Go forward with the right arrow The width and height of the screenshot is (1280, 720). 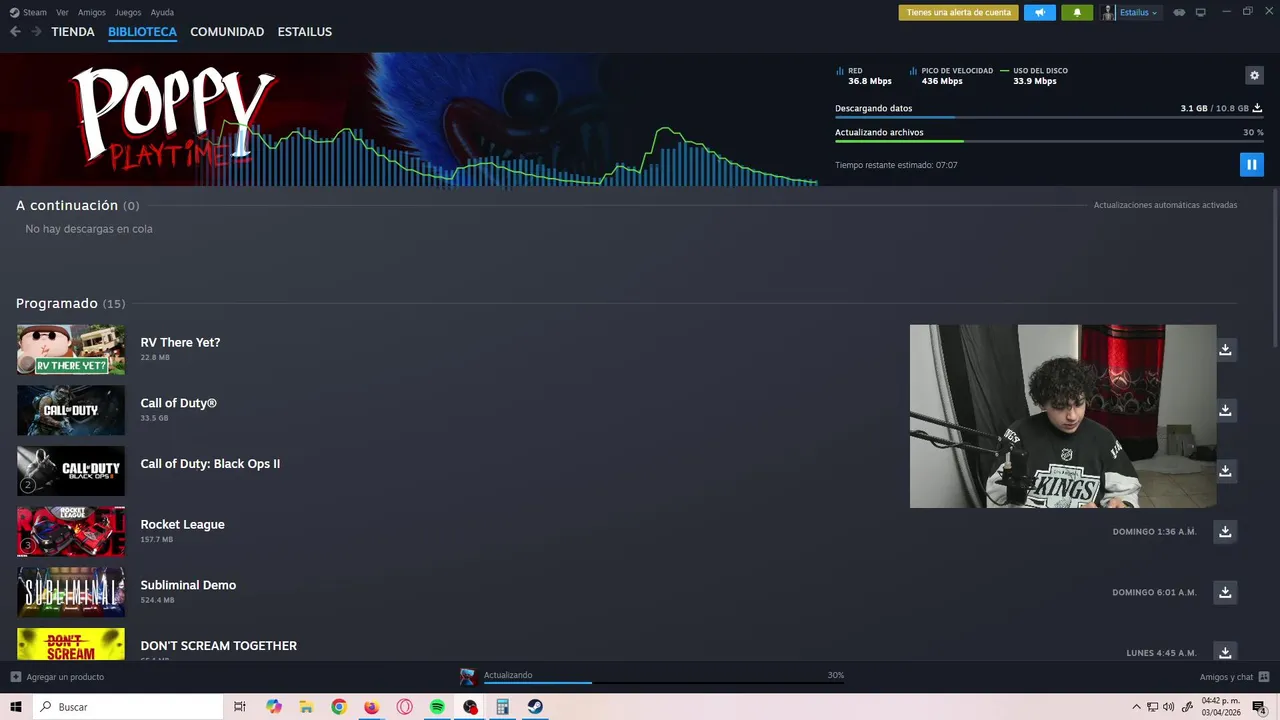36,32
